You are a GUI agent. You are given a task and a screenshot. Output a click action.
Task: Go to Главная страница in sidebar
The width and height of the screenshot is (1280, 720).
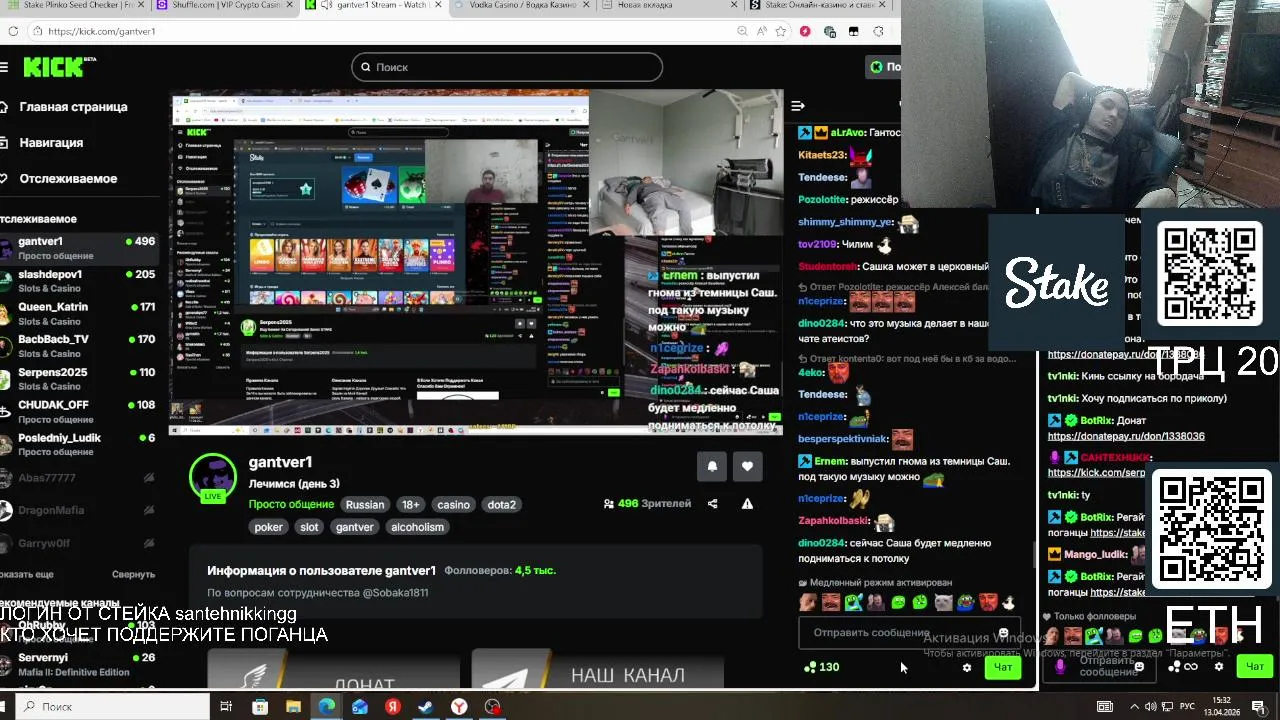(65, 107)
